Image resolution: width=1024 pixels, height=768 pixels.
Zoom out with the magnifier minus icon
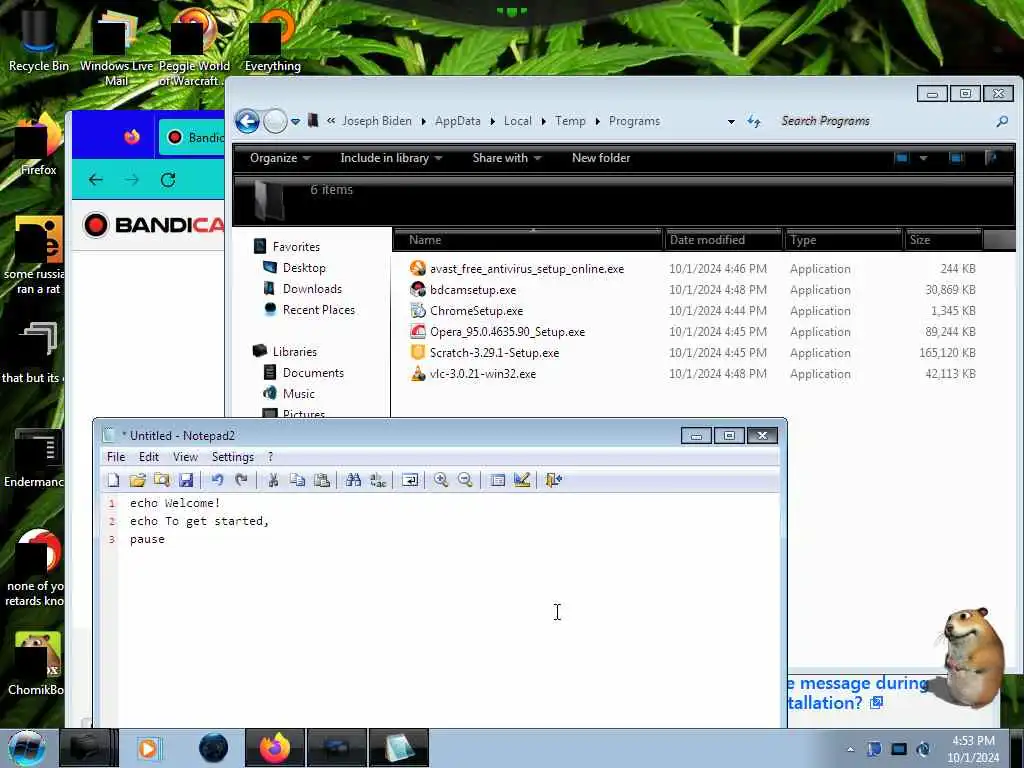[x=465, y=480]
